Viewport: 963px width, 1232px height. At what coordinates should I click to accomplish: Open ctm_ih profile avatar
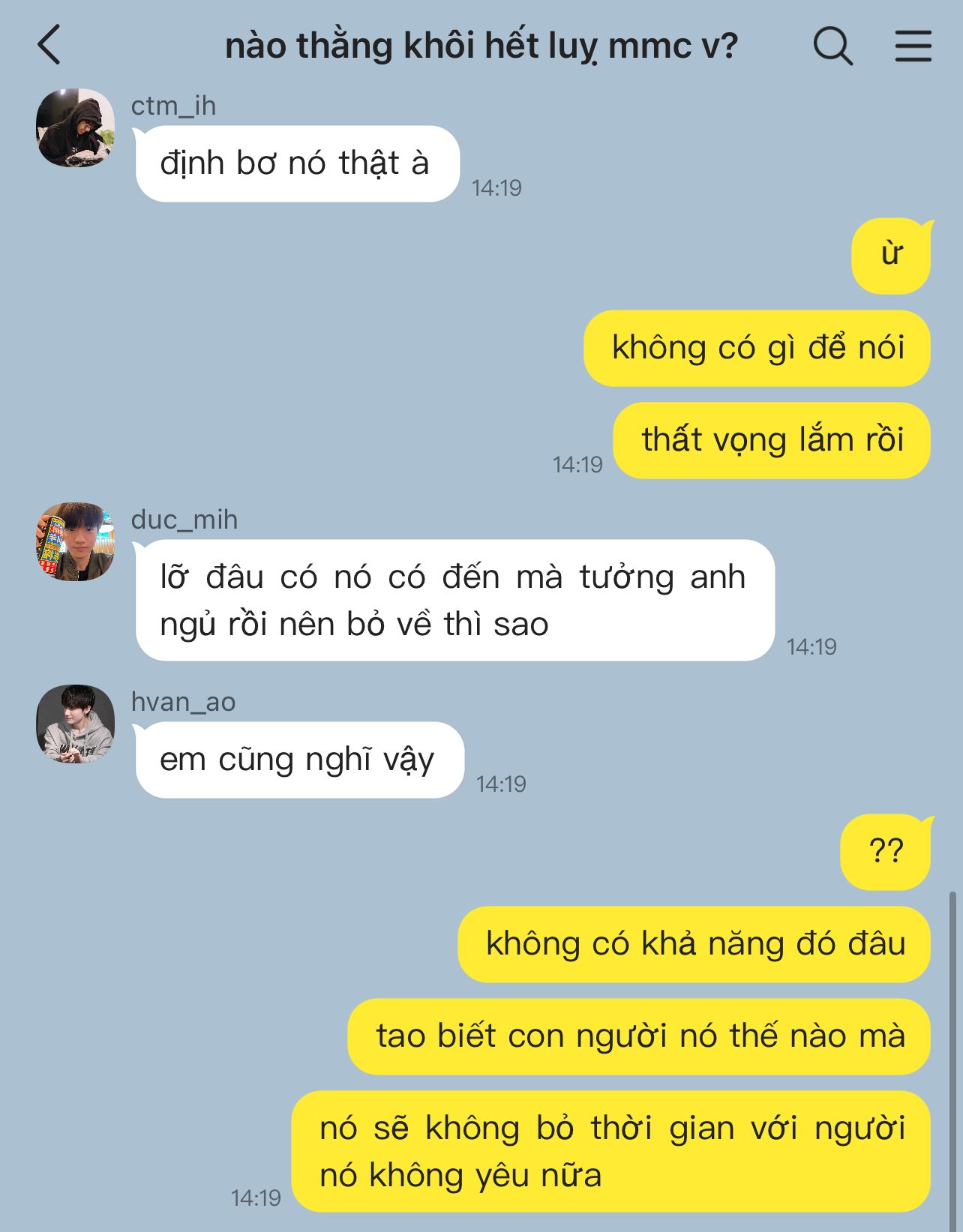tap(75, 127)
